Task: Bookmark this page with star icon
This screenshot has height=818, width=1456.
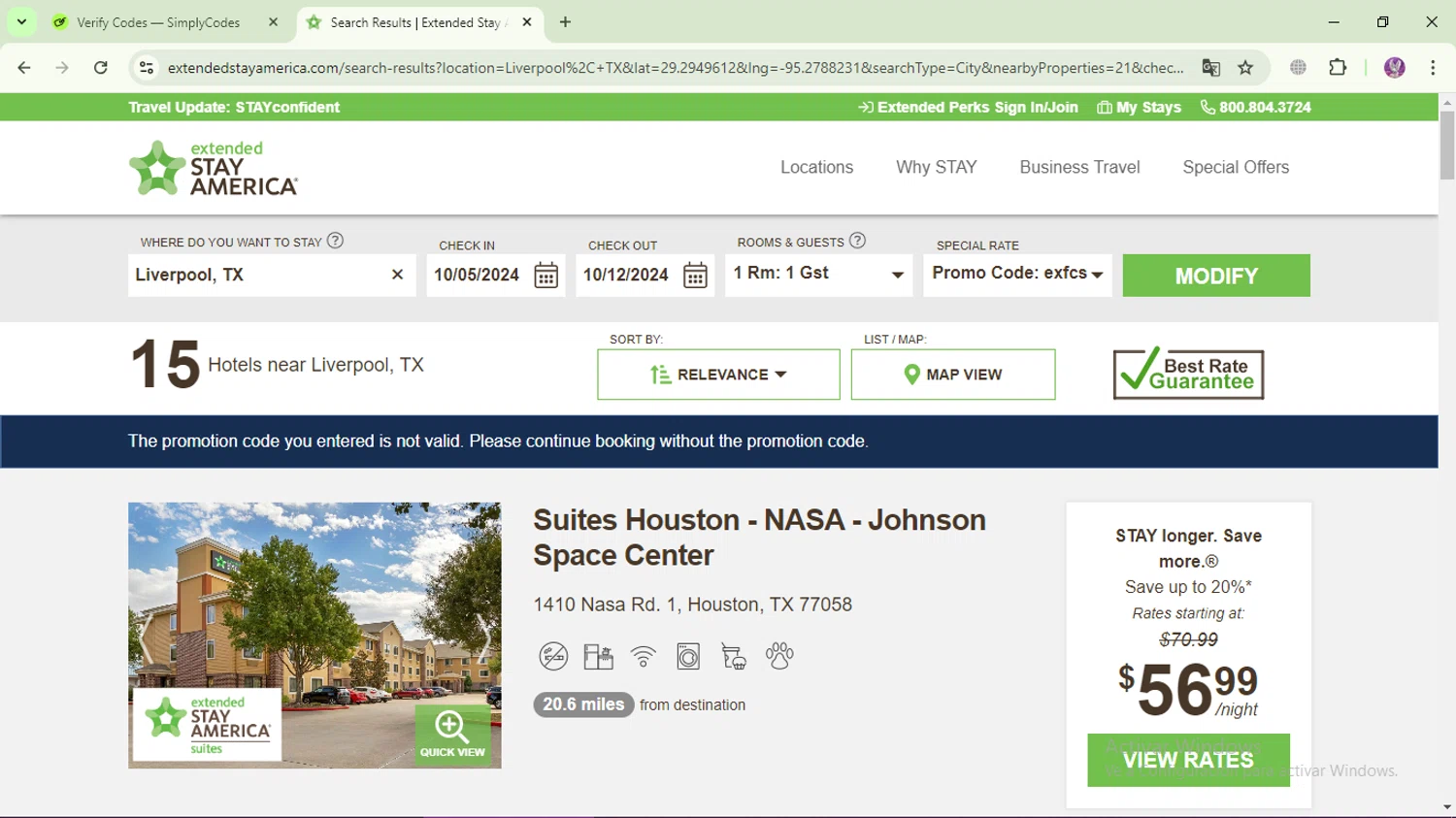Action: (x=1245, y=67)
